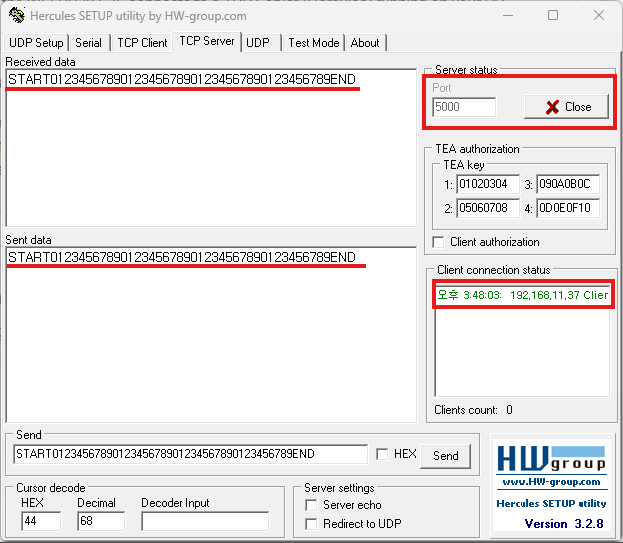Toggle the Client authorization checkbox
Viewport: 623px width, 543px height.
438,242
